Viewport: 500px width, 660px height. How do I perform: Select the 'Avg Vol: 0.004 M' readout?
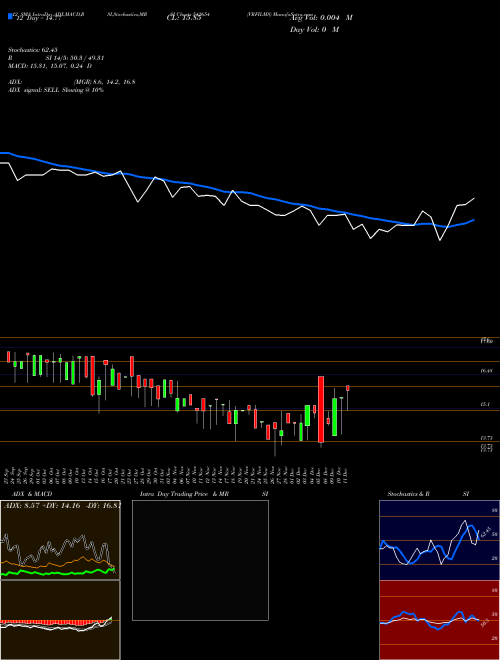tap(321, 18)
